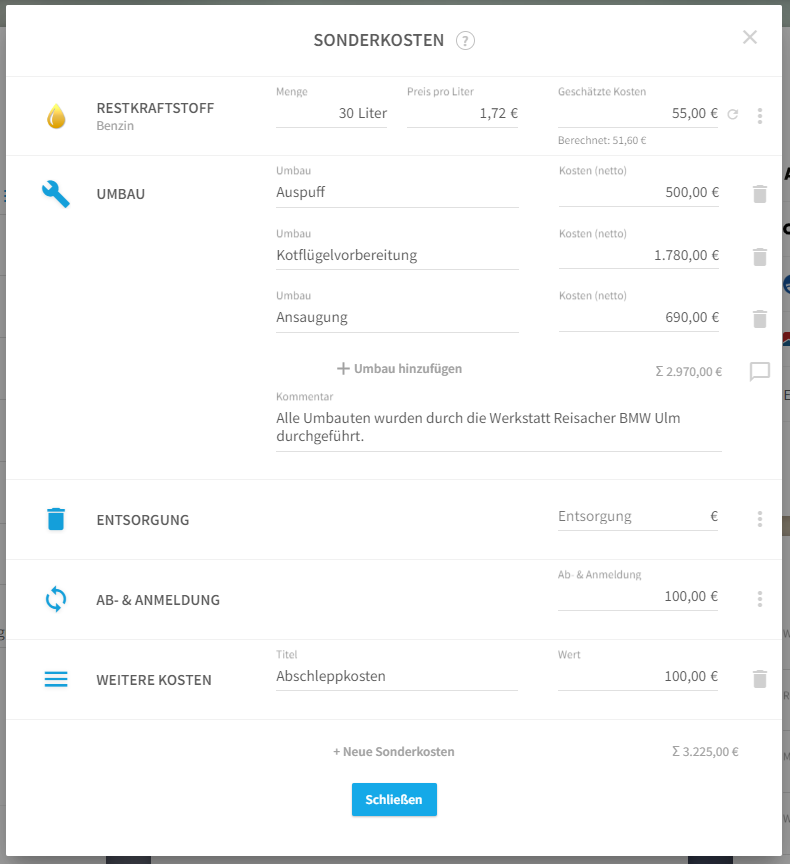Reset estimated fuel cost with refresh icon
790x864 pixels.
[733, 114]
